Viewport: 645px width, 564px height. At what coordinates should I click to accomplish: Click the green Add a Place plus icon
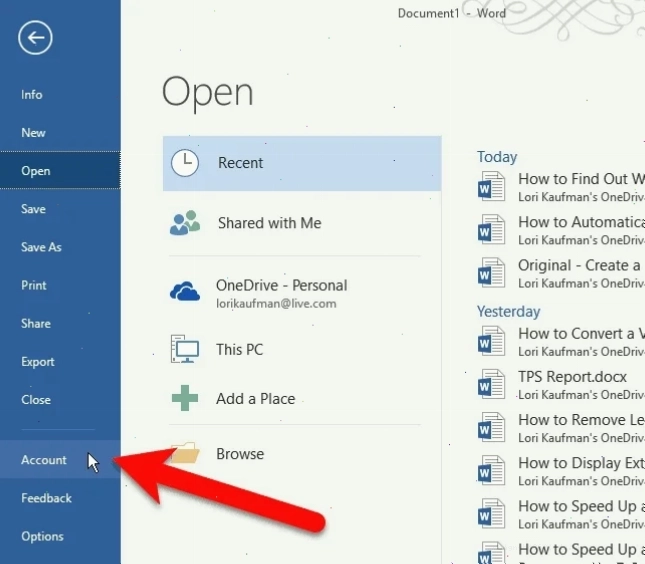pos(185,398)
